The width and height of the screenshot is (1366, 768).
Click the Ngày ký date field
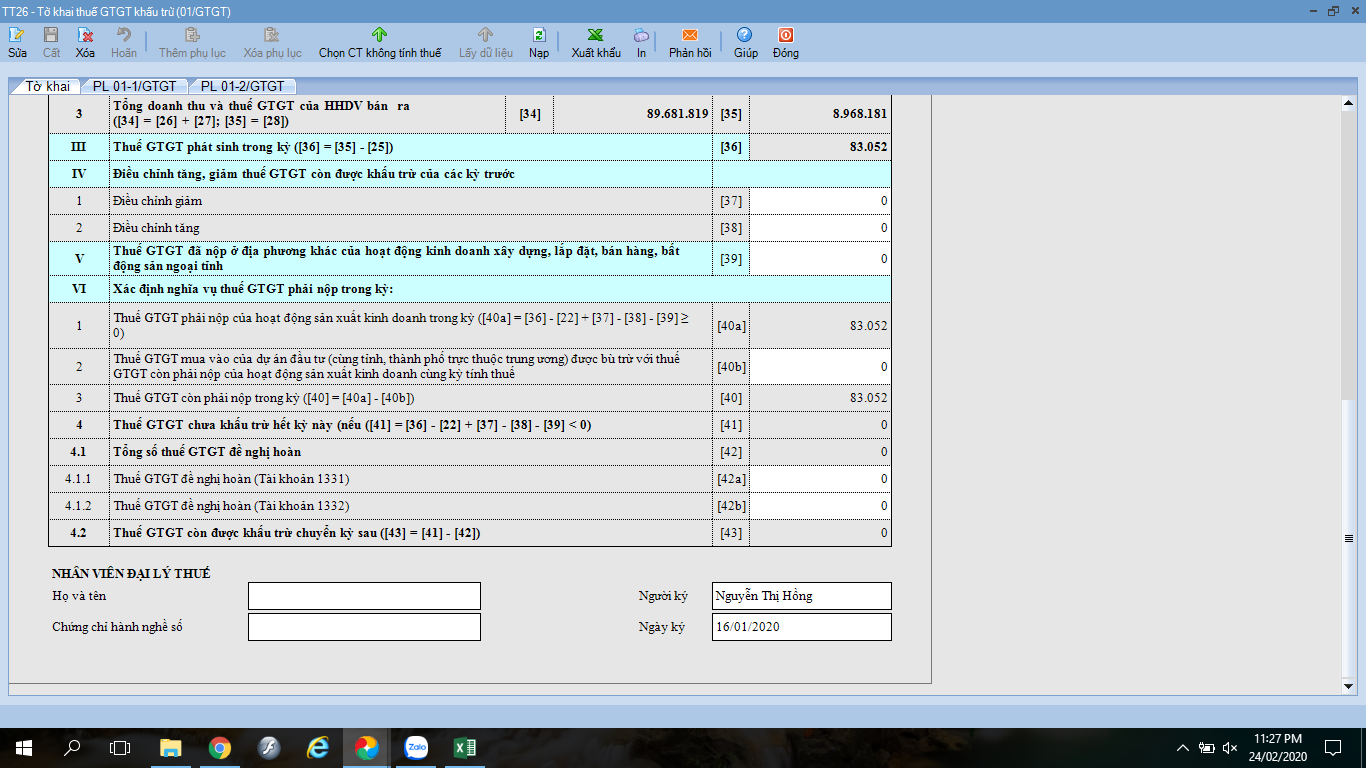point(801,627)
